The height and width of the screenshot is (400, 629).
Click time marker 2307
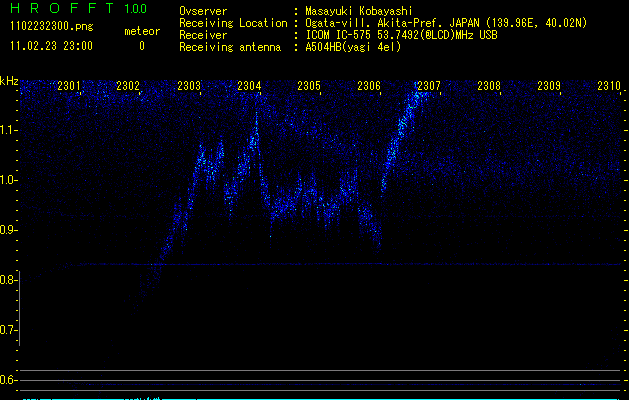pos(429,86)
